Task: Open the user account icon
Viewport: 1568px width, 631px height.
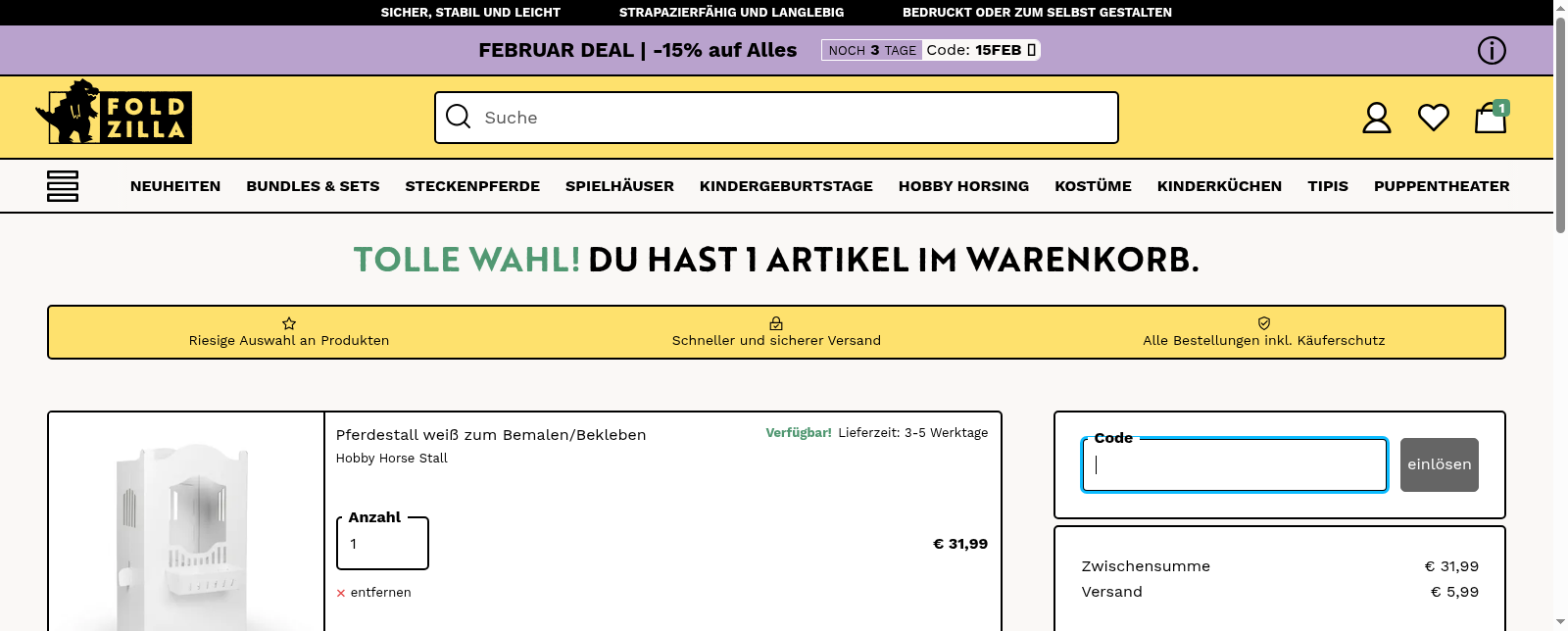Action: coord(1377,118)
